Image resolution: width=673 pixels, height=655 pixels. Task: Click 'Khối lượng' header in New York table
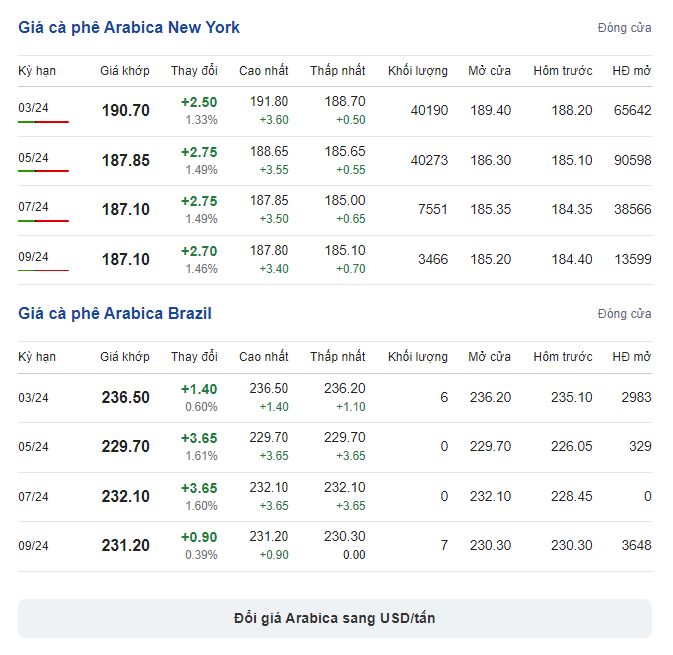[x=418, y=71]
